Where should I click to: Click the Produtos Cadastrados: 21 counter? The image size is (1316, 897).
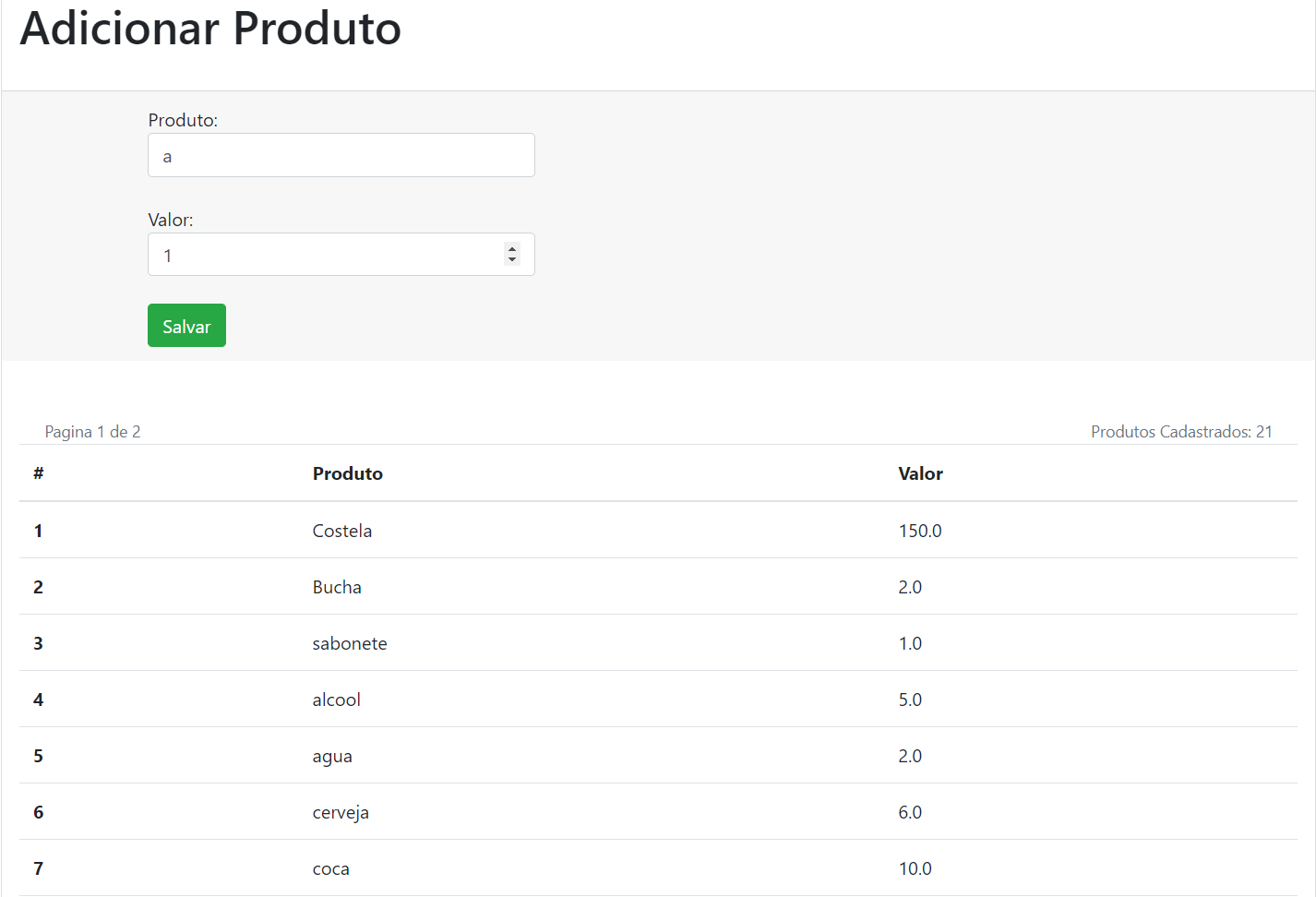pyautogui.click(x=1181, y=431)
